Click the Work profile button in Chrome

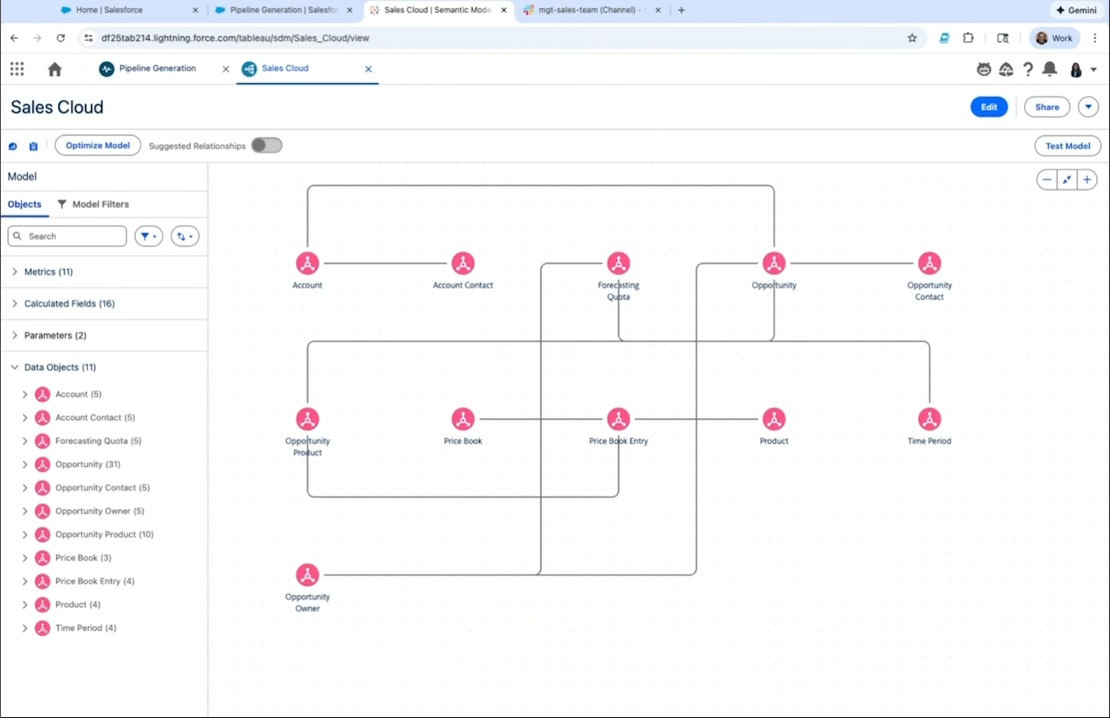(x=1055, y=38)
